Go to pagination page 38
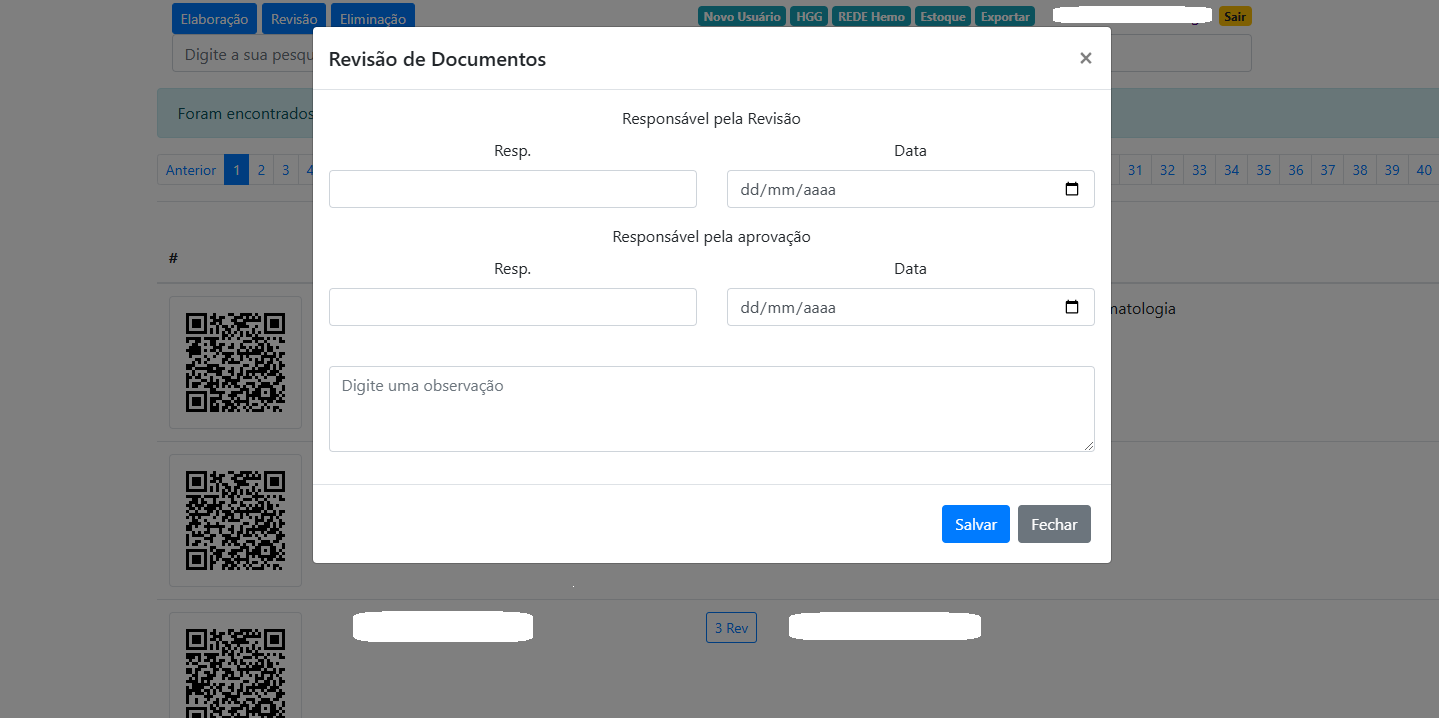This screenshot has height=718, width=1439. pyautogui.click(x=1359, y=170)
